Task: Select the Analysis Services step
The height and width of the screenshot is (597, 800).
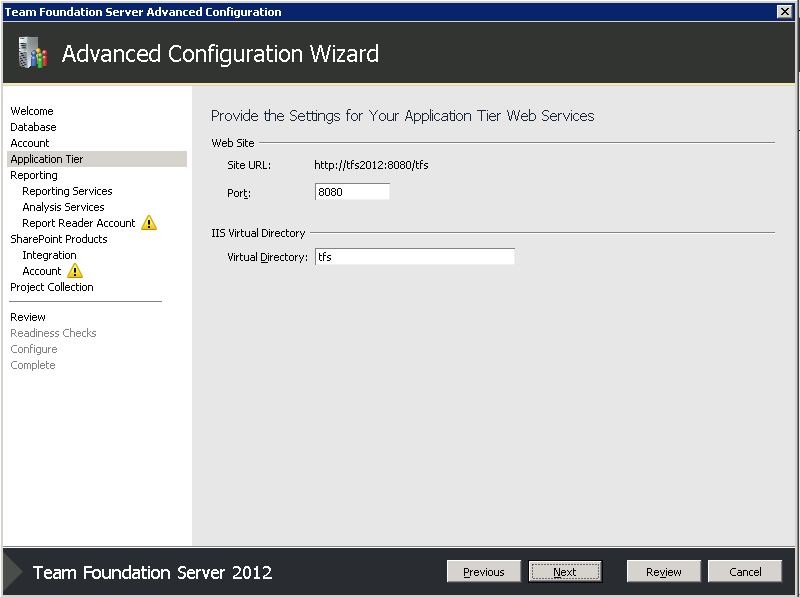Action: point(64,206)
